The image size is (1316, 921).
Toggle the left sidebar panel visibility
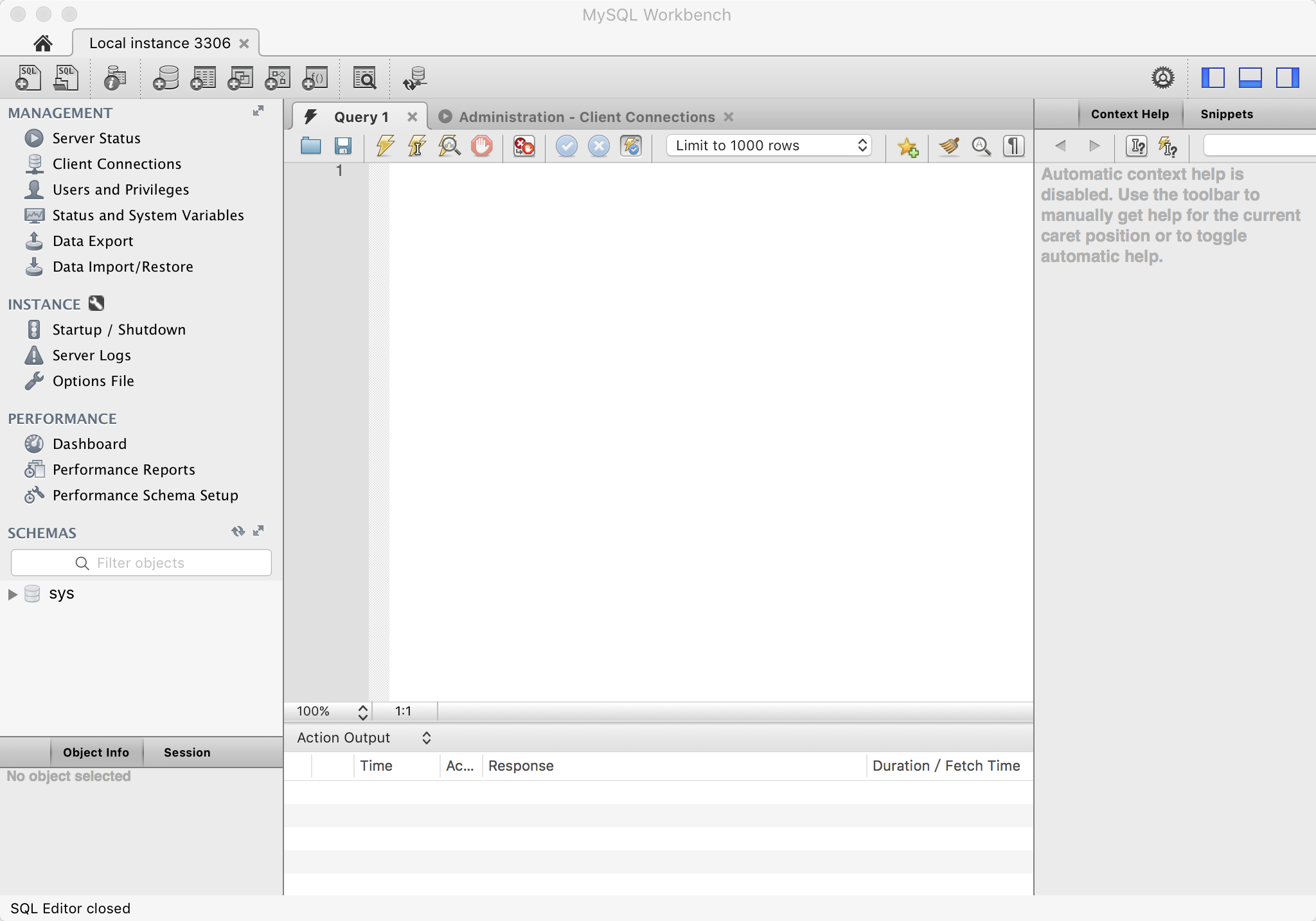1213,78
